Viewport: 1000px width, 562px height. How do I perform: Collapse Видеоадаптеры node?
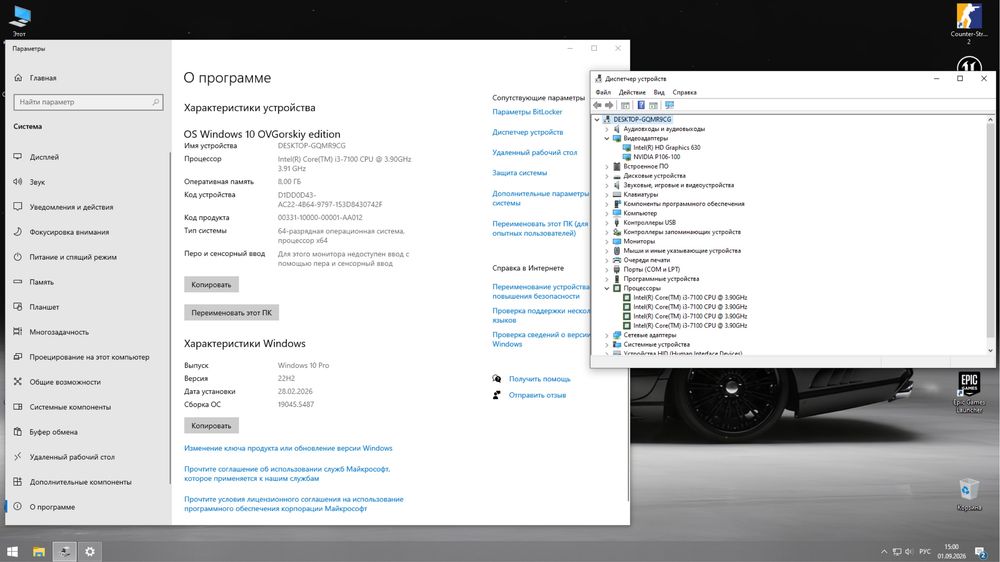607,138
